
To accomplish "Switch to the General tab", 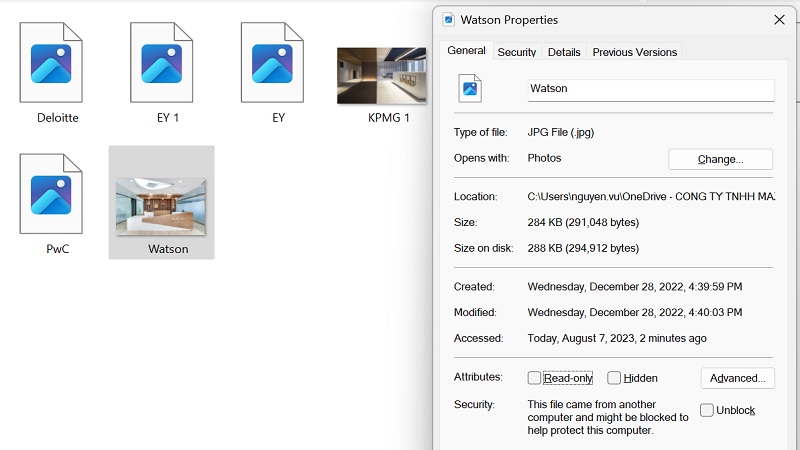I will (466, 51).
